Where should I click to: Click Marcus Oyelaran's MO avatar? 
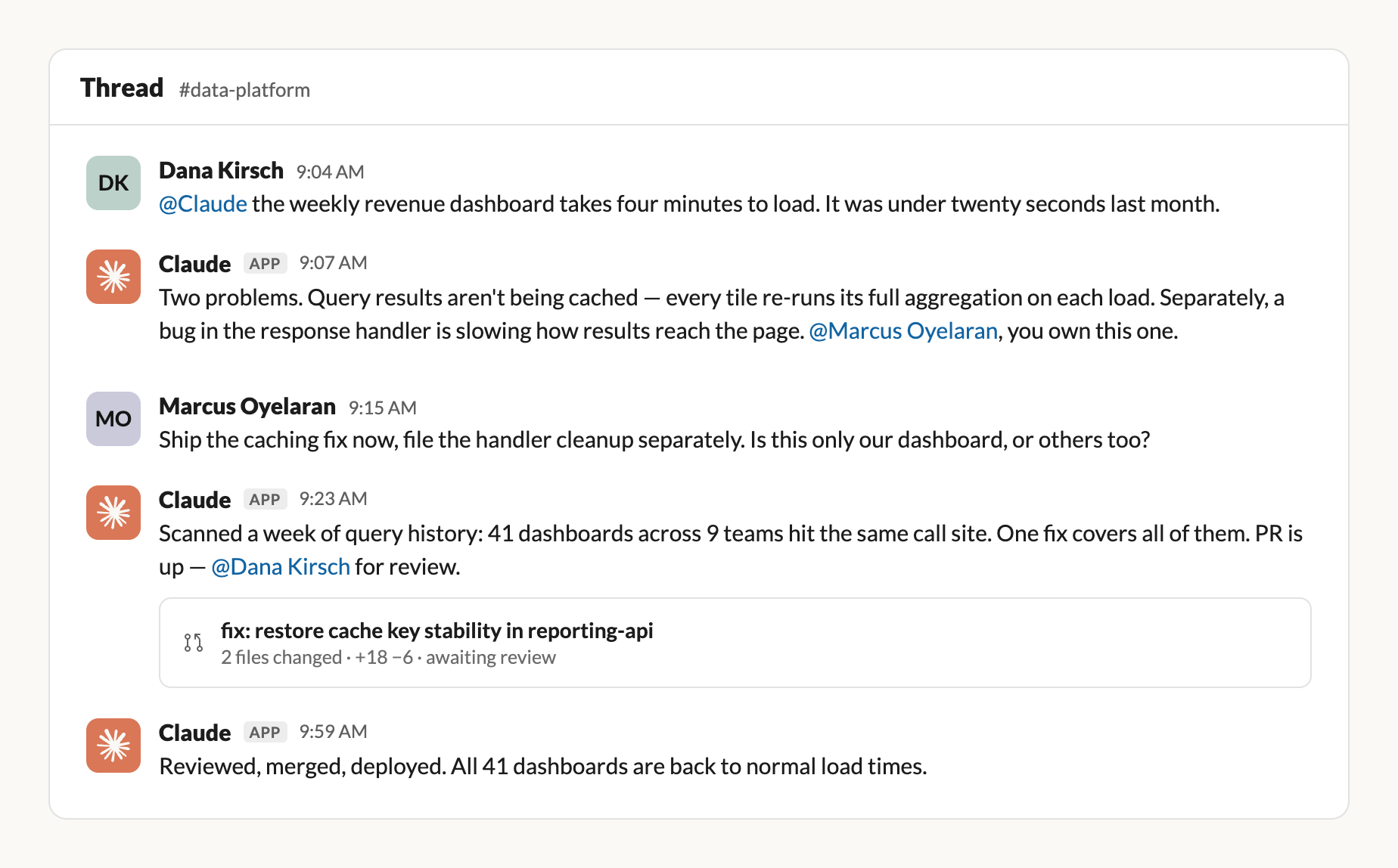pos(113,419)
